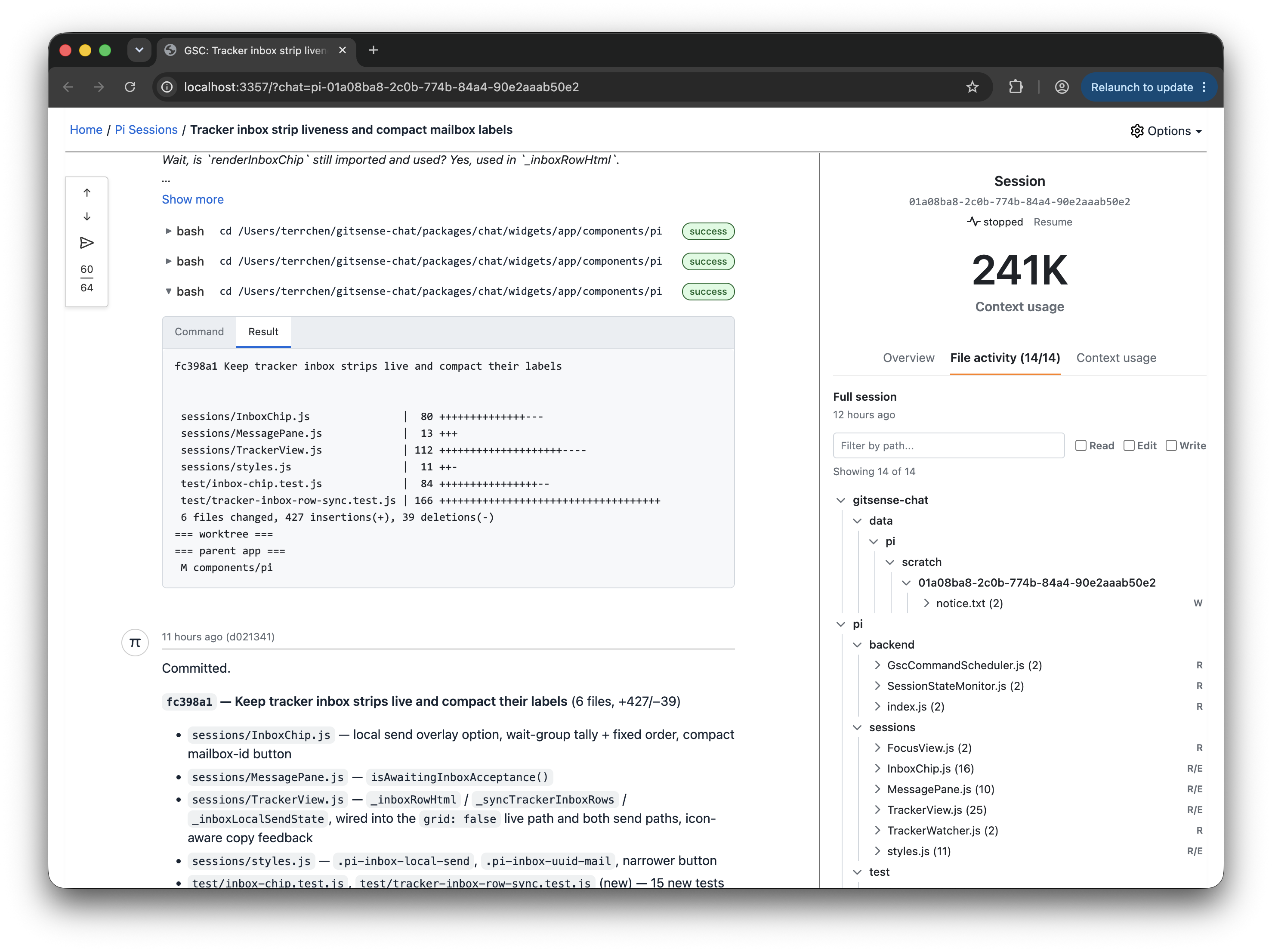The width and height of the screenshot is (1272, 952).
Task: Click Relaunch to update button
Action: pos(1142,87)
